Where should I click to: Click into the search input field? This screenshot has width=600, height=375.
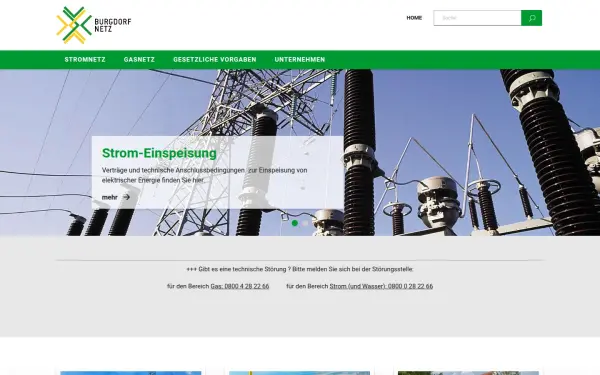point(477,18)
